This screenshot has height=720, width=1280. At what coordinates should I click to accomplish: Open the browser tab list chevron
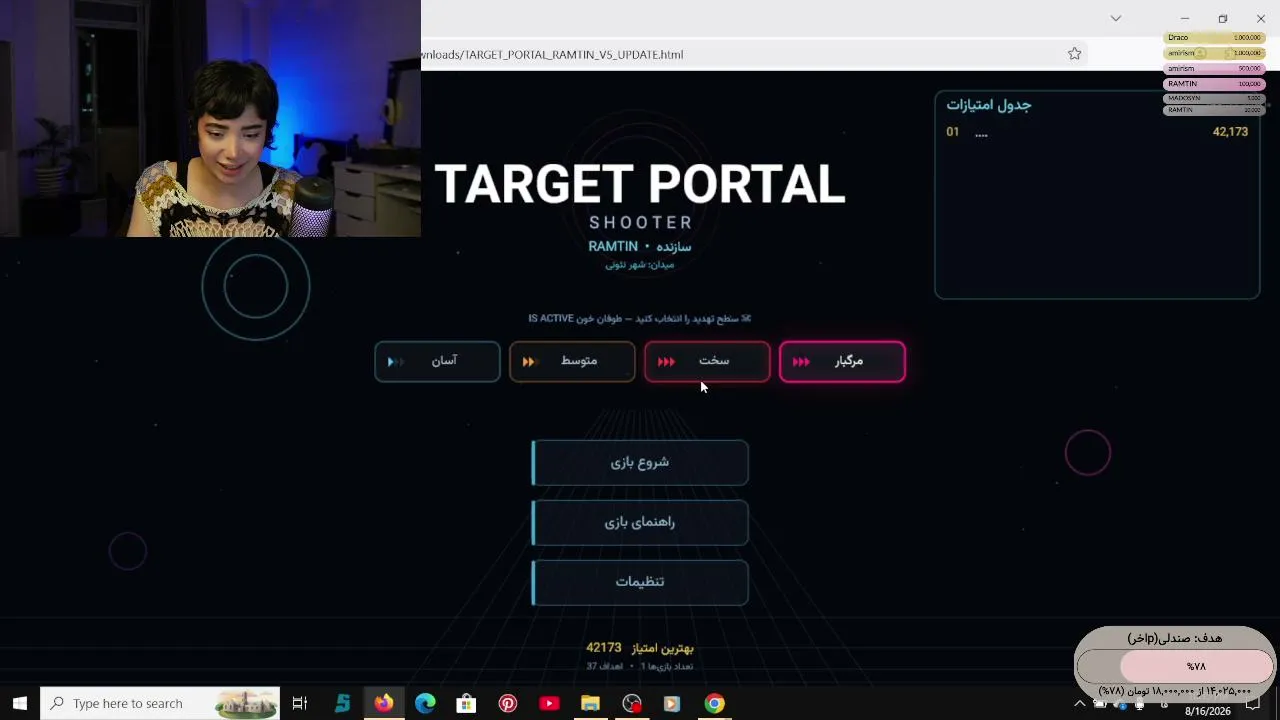pyautogui.click(x=1116, y=18)
